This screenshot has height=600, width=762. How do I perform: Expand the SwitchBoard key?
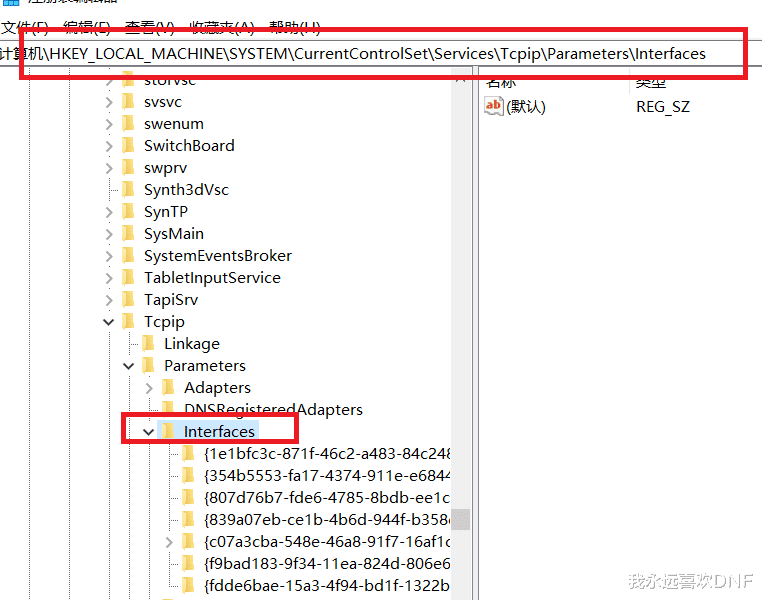point(109,146)
